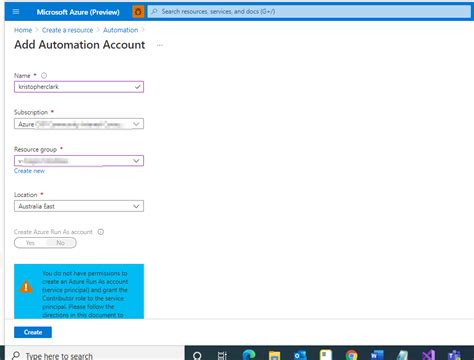
Task: Expand the Resource group dropdown
Action: (79, 161)
